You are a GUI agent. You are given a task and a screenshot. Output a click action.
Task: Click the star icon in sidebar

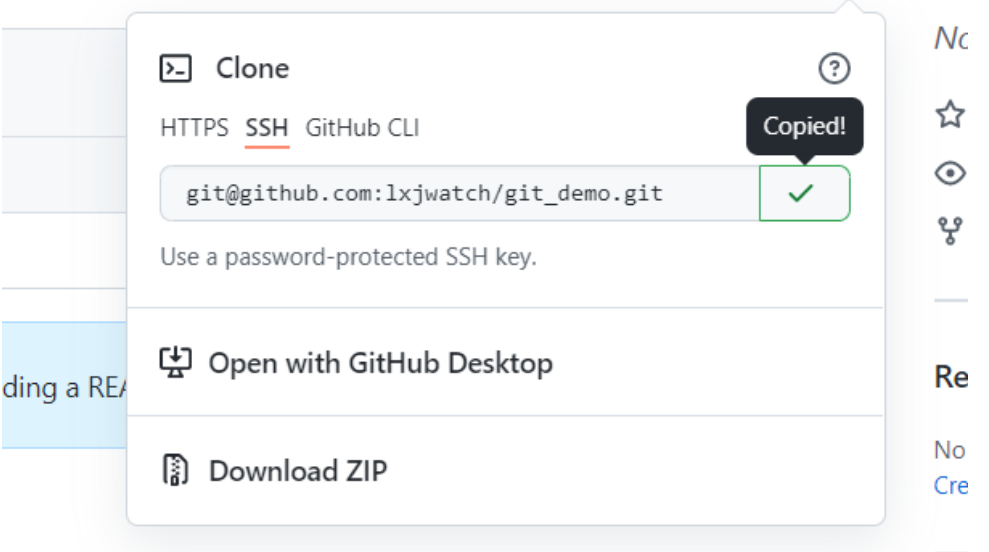950,115
